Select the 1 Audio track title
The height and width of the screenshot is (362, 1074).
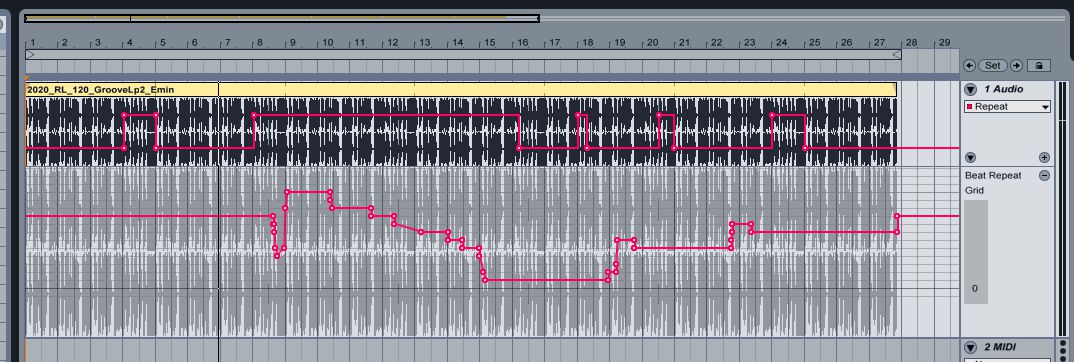tap(1003, 90)
